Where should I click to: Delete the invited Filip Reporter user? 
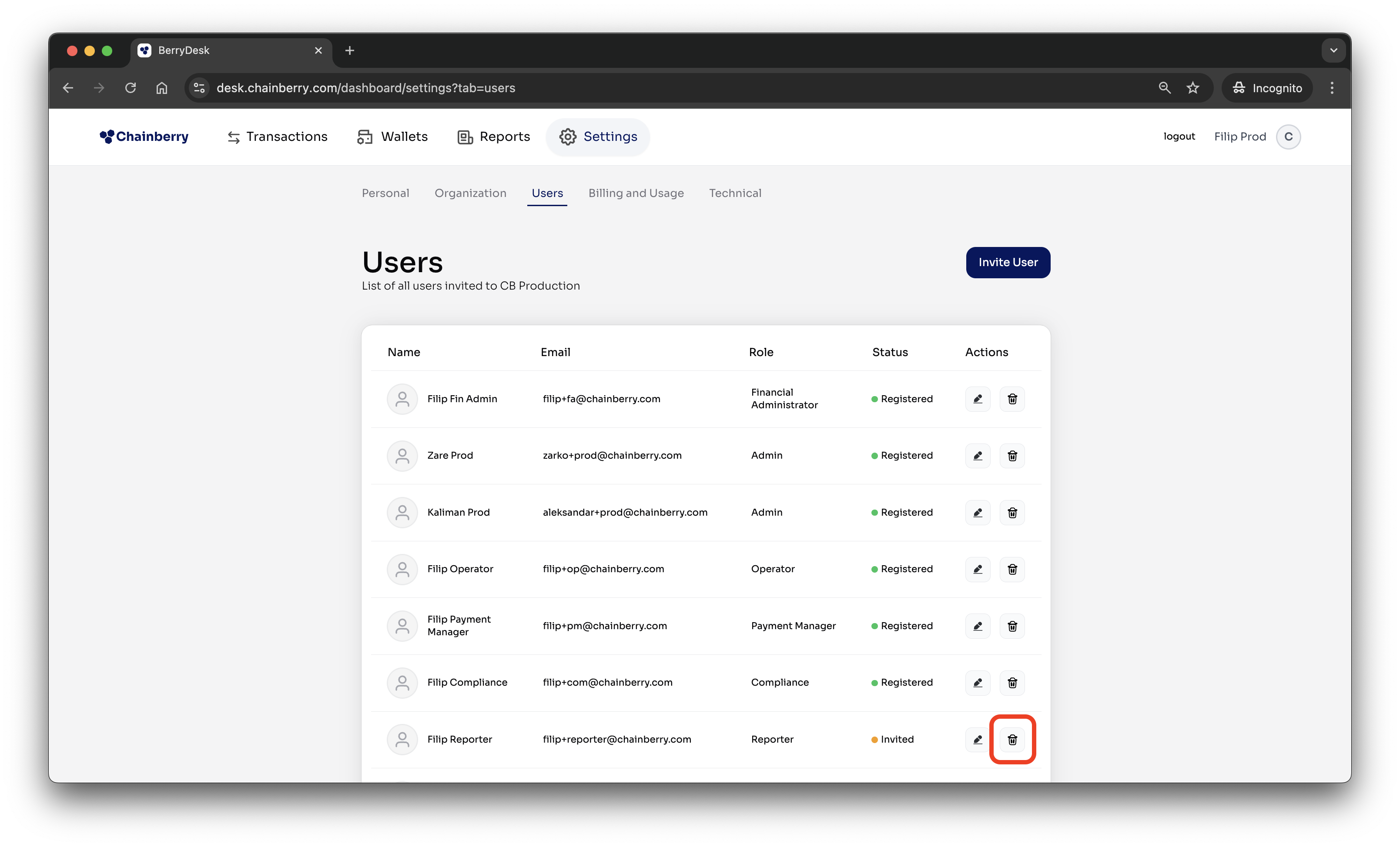pos(1012,739)
